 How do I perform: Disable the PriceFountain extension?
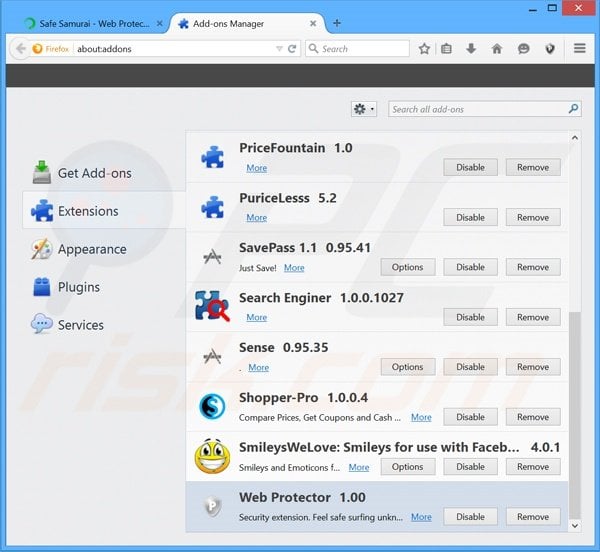click(x=470, y=167)
